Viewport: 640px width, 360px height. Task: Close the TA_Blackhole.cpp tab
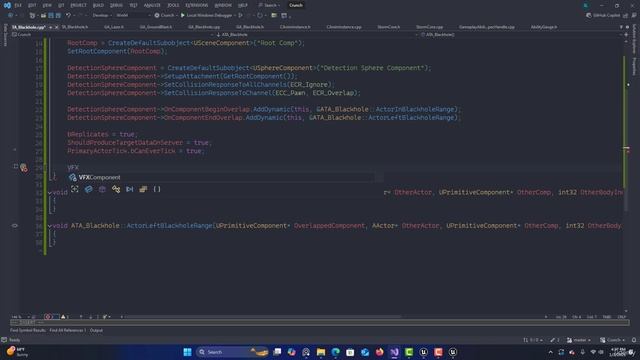pyautogui.click(x=57, y=27)
